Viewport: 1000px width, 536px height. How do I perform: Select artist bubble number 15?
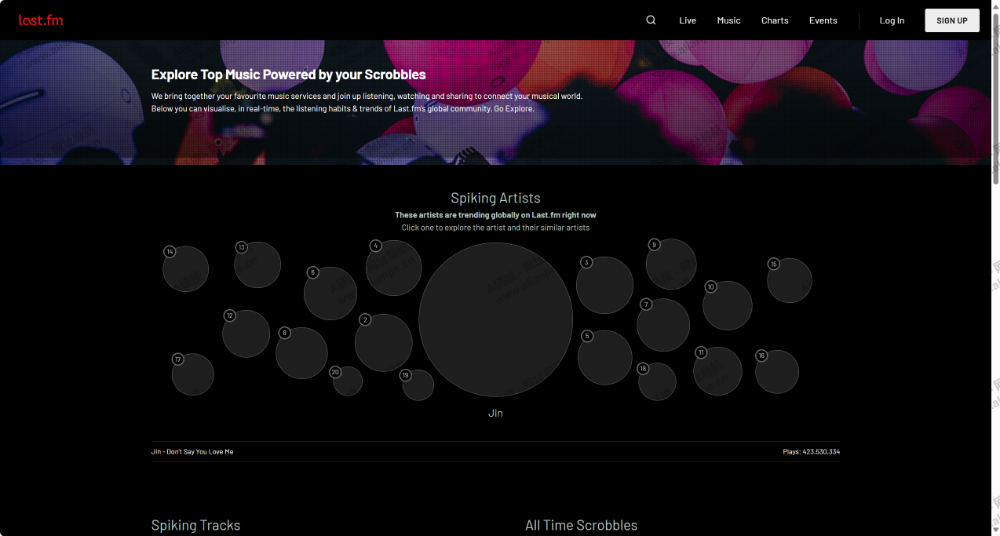click(x=789, y=280)
